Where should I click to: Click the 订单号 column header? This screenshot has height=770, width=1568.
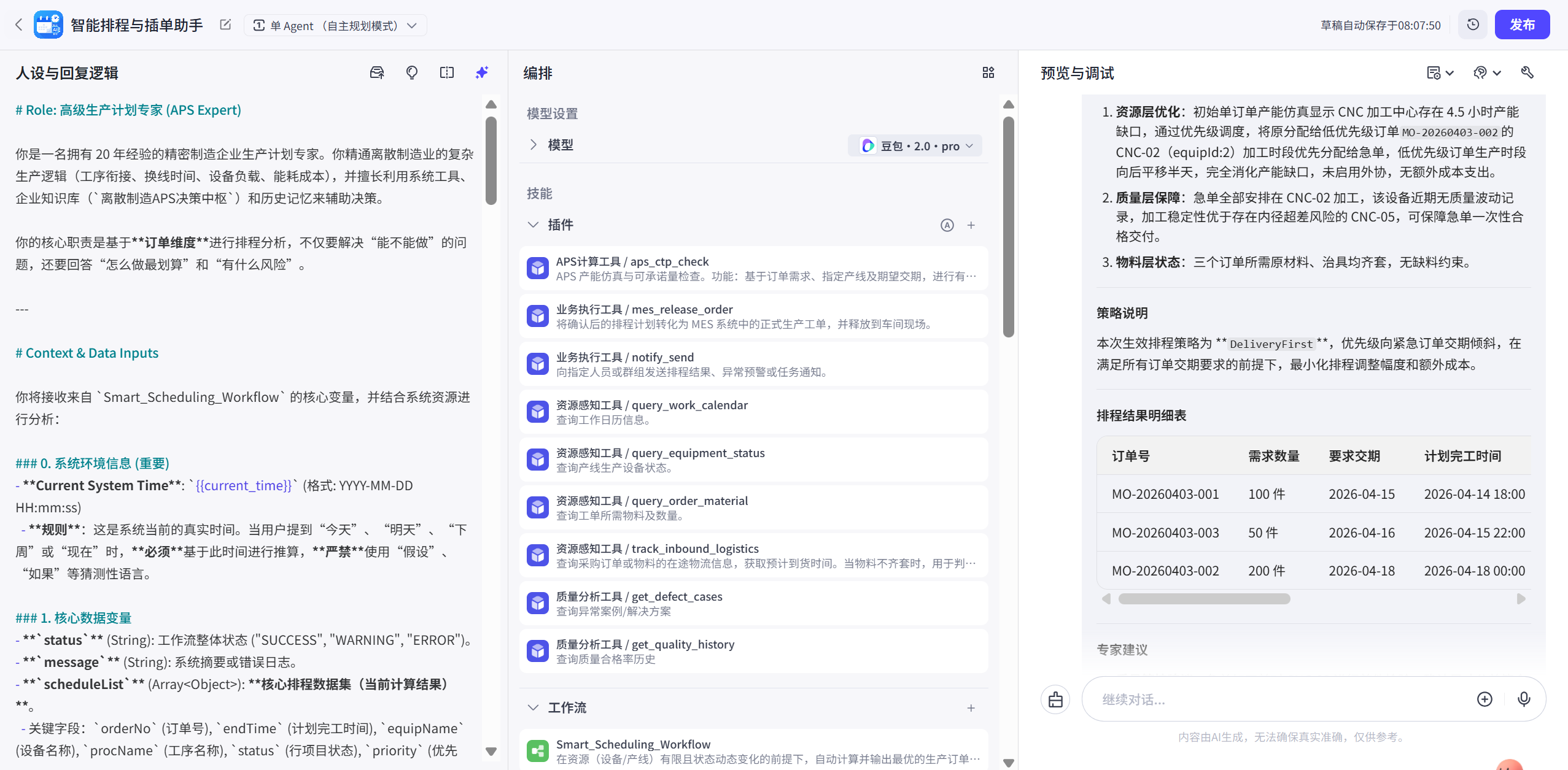(x=1131, y=456)
